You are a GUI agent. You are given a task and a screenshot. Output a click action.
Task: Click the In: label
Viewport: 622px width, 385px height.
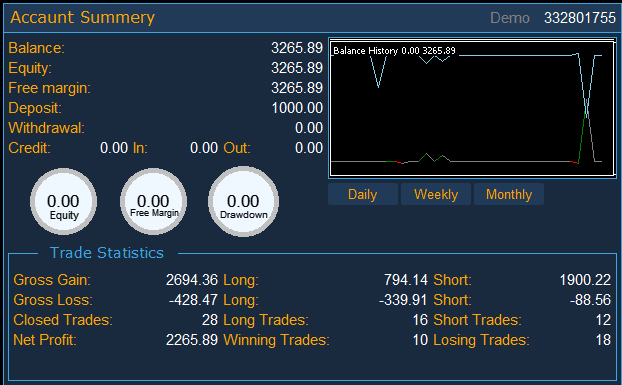coord(140,148)
